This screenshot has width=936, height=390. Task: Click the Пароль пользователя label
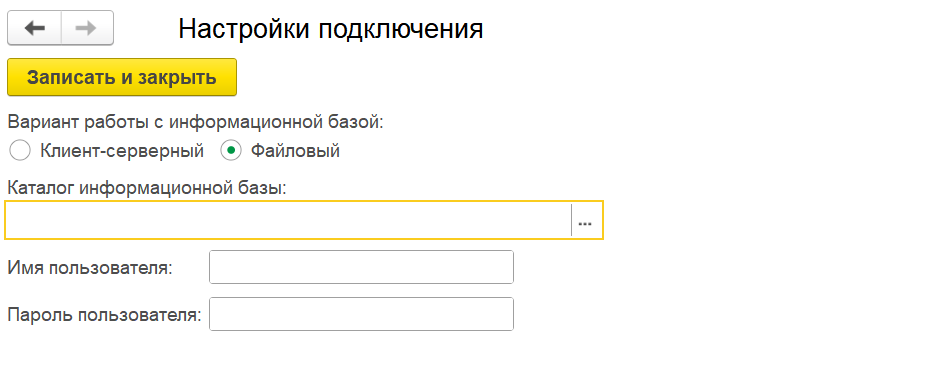point(104,315)
